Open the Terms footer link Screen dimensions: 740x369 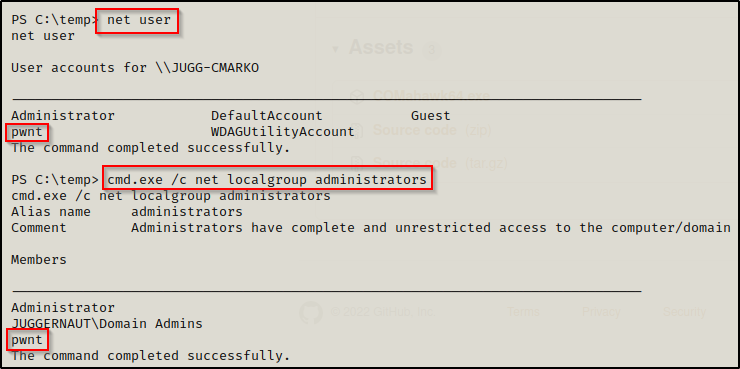click(x=523, y=312)
